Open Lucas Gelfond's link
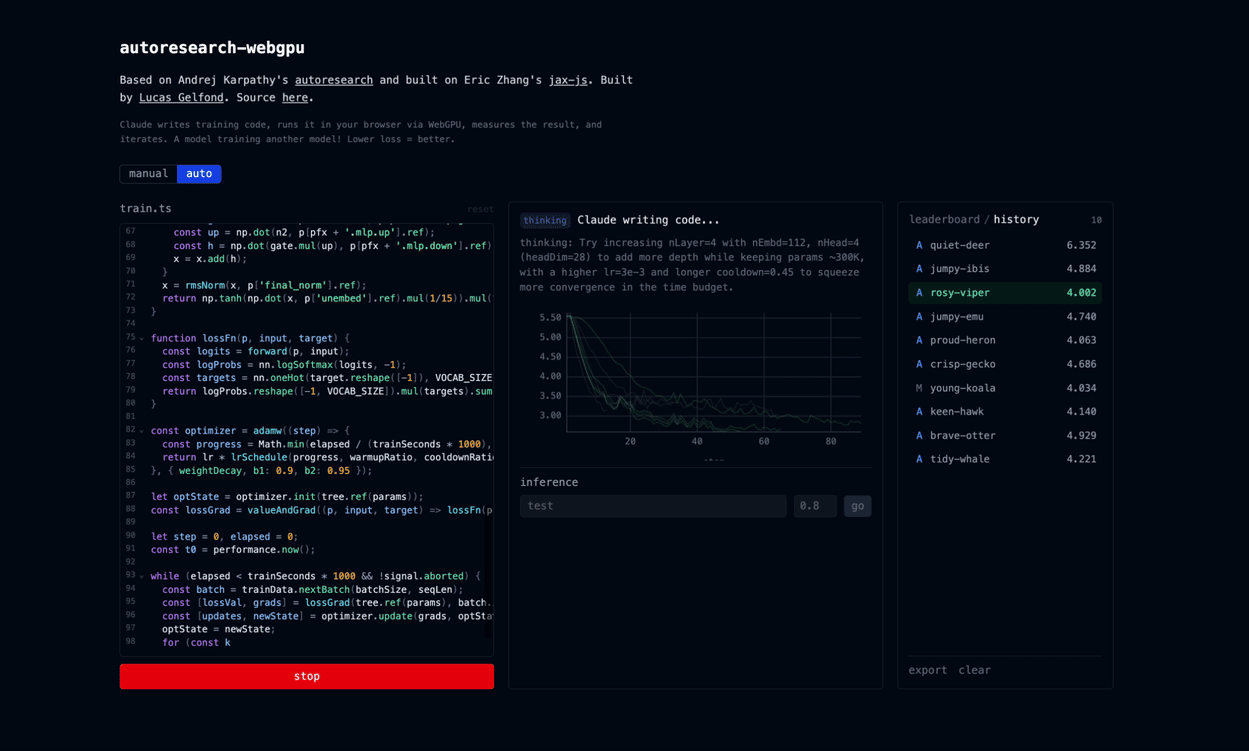Image resolution: width=1249 pixels, height=751 pixels. [181, 97]
